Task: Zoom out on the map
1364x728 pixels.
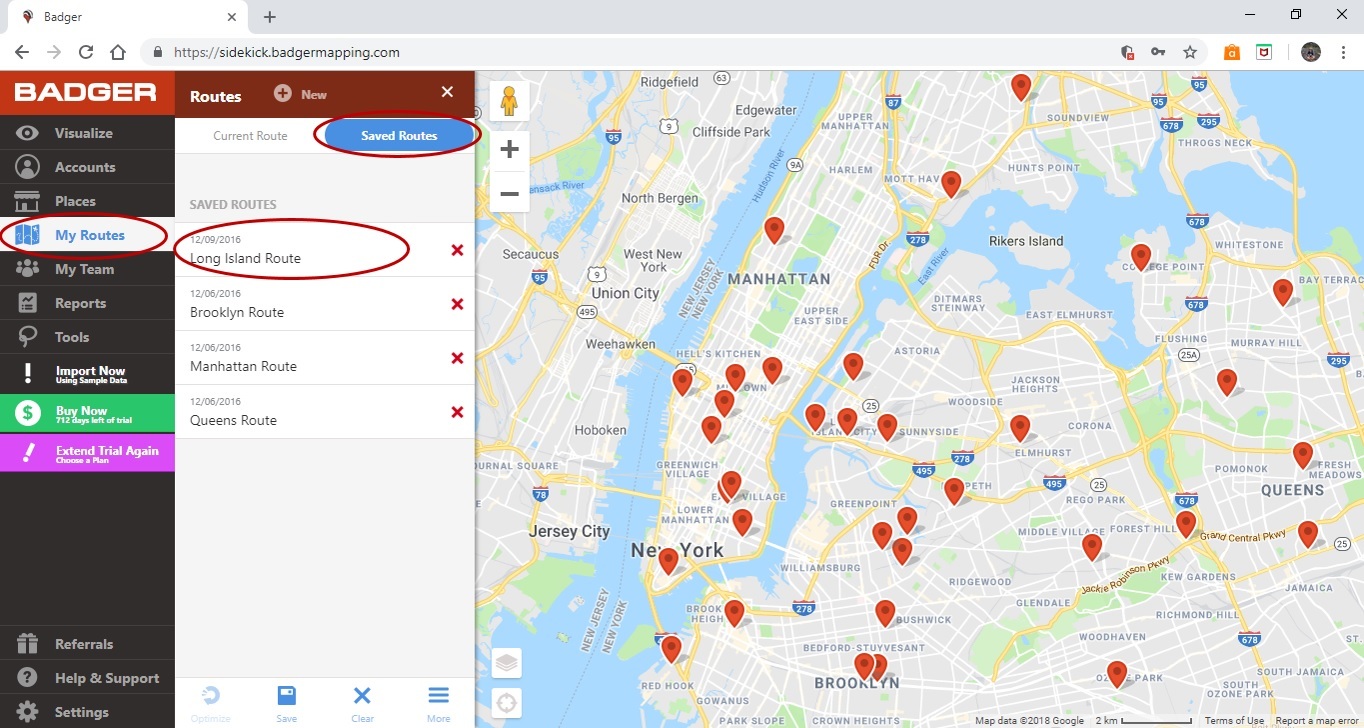Action: tap(509, 192)
